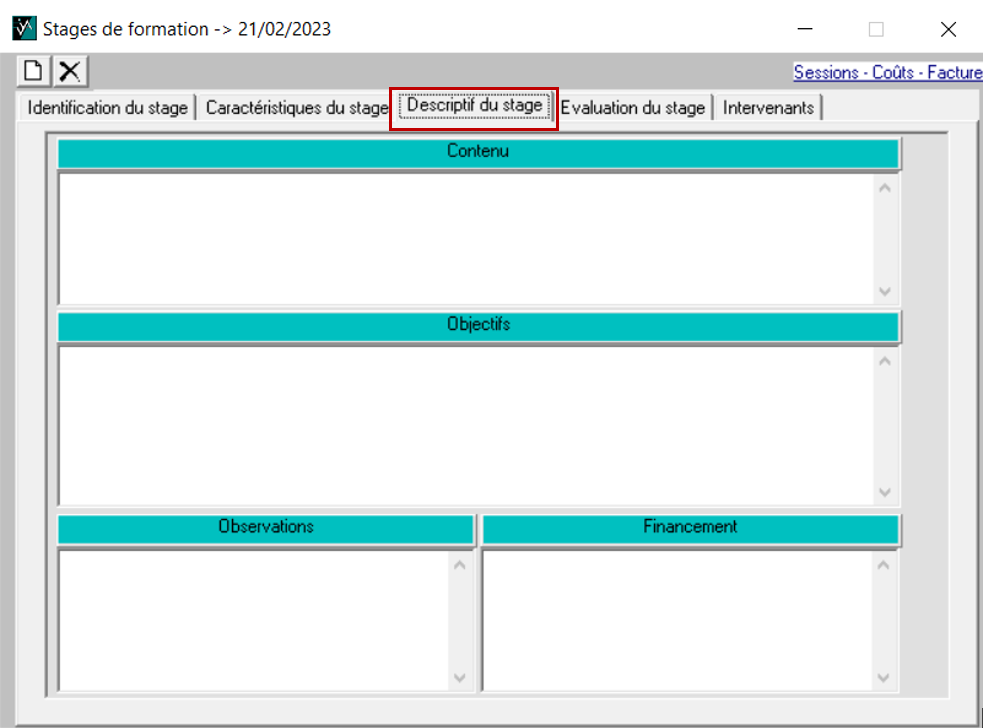Viewport: 985px width, 728px height.
Task: Focus the Objectifs text area
Action: (465, 425)
